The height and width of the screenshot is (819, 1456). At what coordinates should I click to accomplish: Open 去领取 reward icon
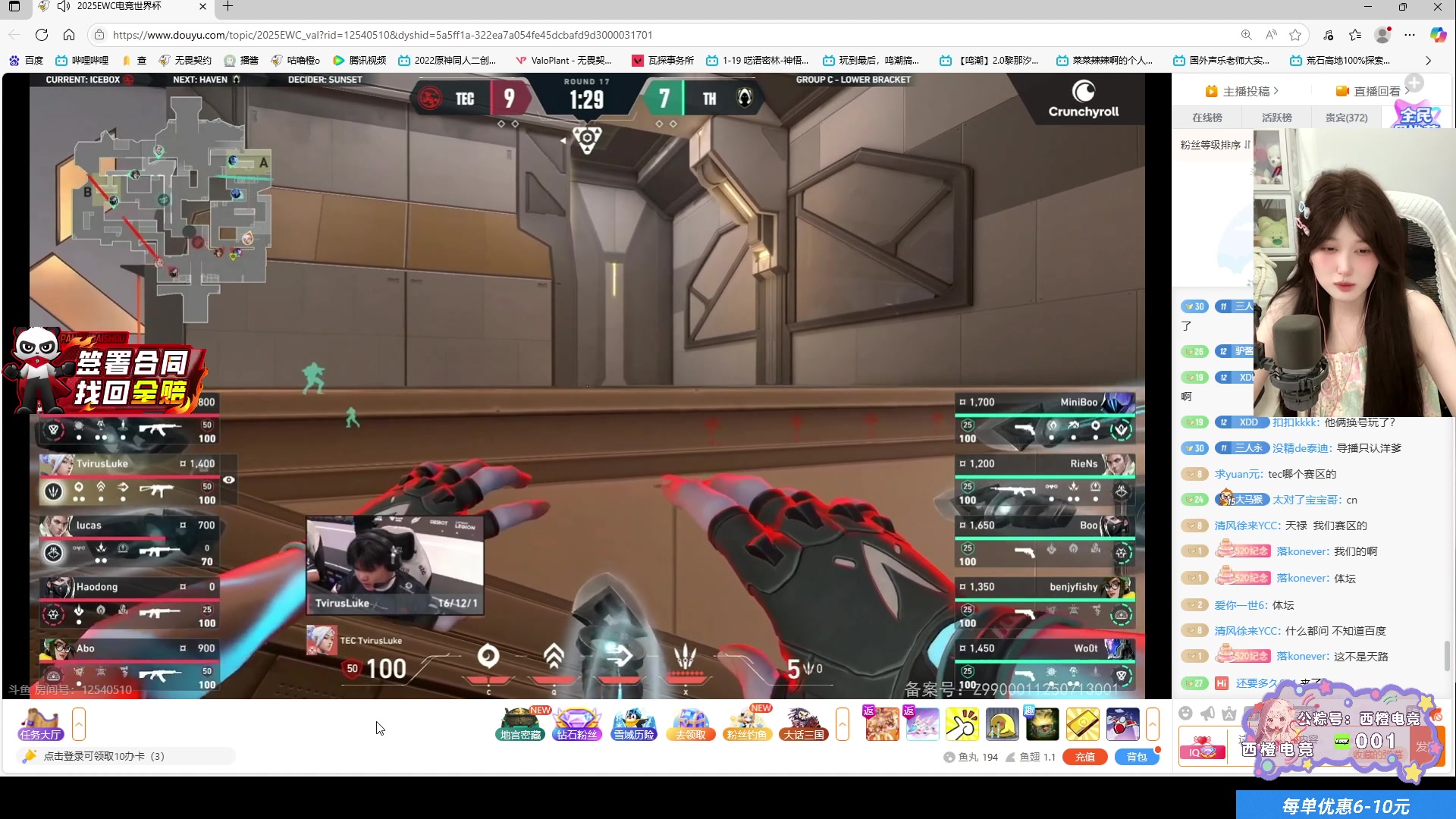[691, 724]
